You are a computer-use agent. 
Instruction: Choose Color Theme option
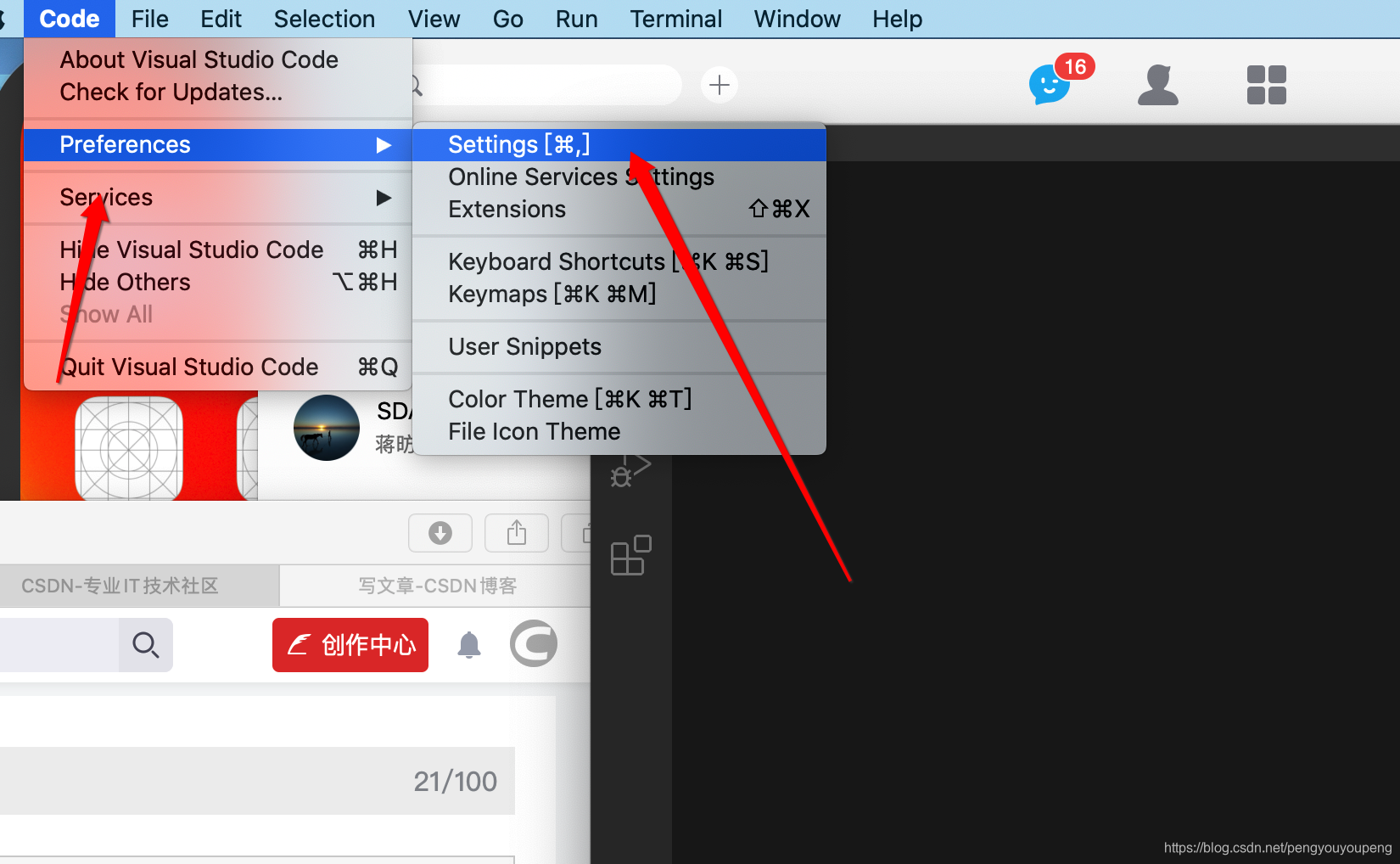619,399
